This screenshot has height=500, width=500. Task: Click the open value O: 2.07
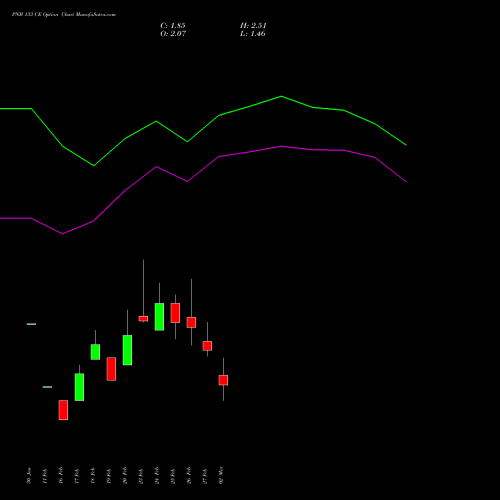[173, 34]
